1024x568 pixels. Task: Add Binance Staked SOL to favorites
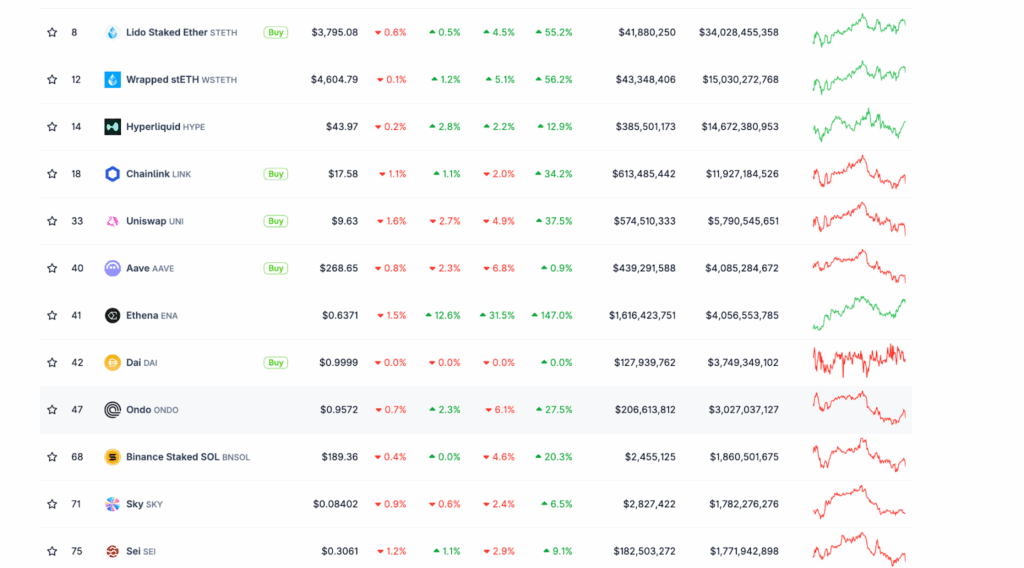(52, 457)
